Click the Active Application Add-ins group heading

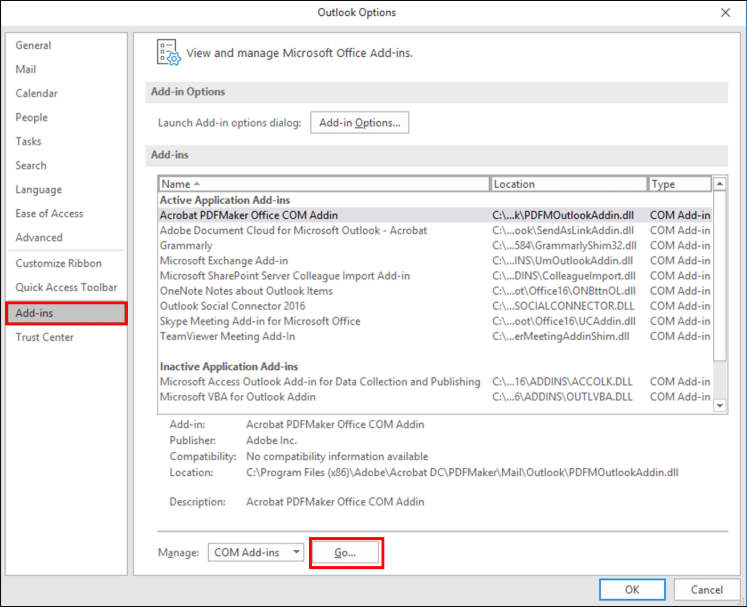point(225,200)
